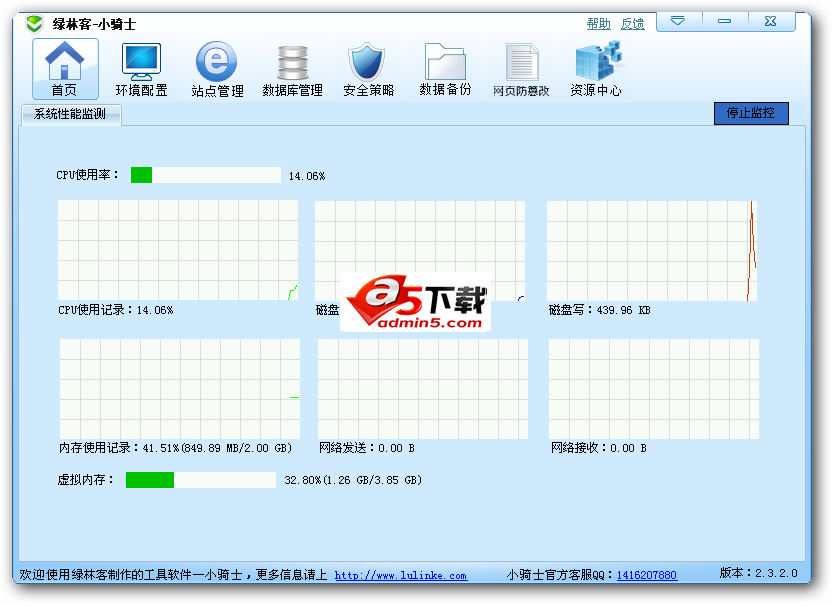
Task: Click the 停止监控 button
Action: 751,113
